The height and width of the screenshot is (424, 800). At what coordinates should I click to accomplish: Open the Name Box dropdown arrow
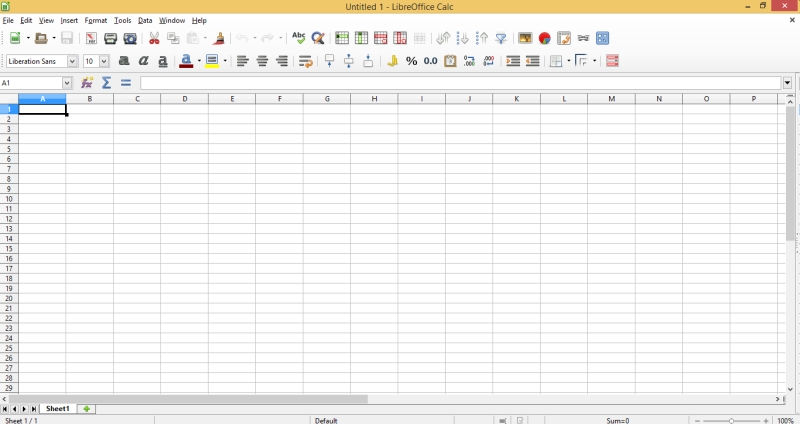(67, 83)
